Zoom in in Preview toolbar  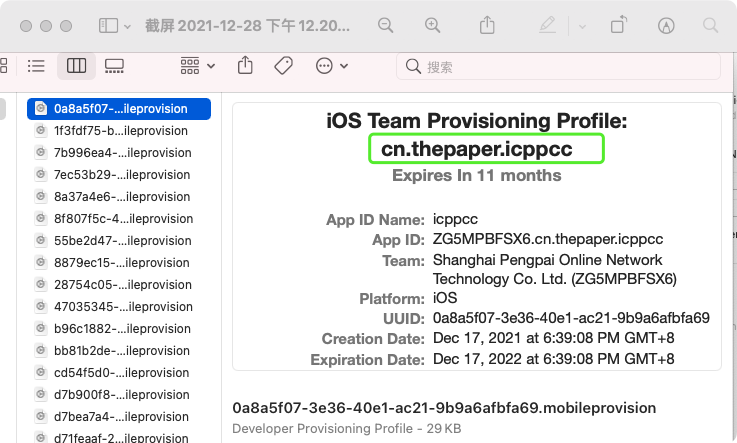(x=432, y=25)
